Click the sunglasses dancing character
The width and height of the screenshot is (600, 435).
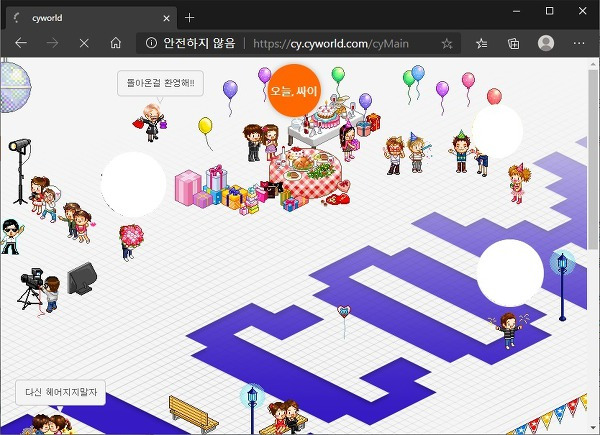11,237
